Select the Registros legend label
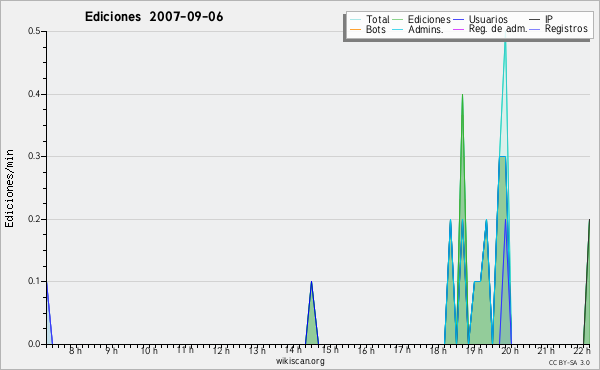 pyautogui.click(x=566, y=29)
